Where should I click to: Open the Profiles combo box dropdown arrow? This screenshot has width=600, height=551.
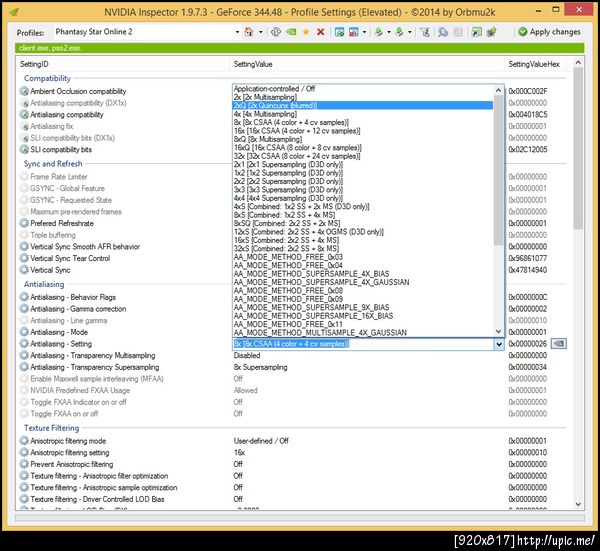click(x=237, y=32)
